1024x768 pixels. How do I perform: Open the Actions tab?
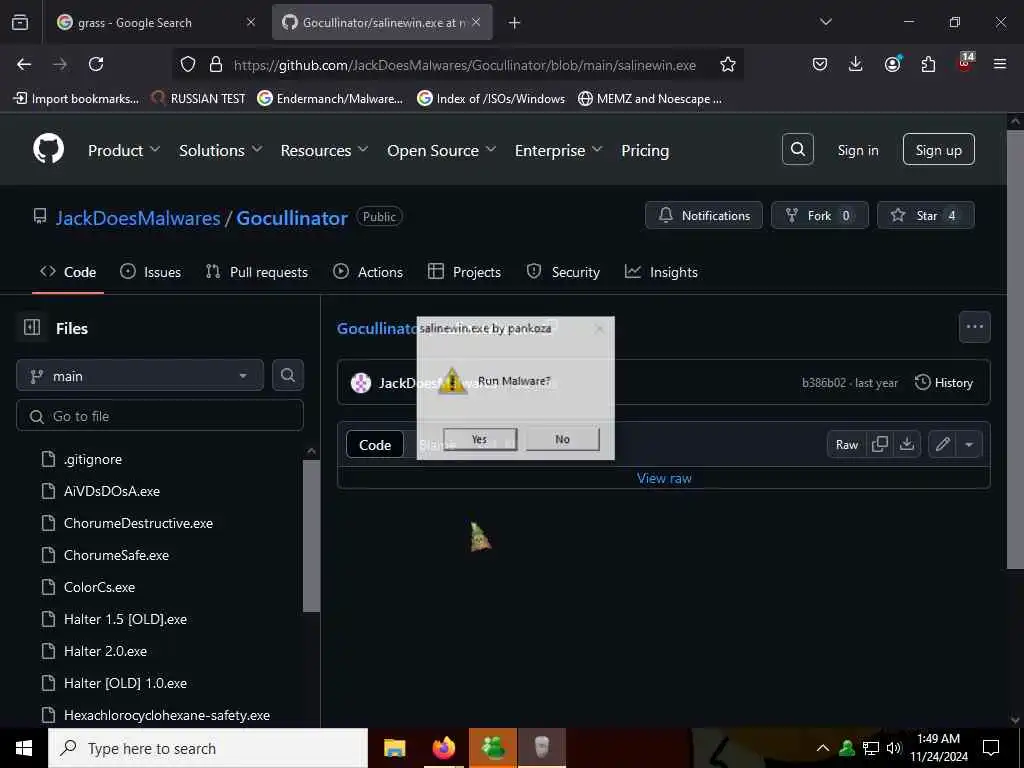tap(368, 272)
